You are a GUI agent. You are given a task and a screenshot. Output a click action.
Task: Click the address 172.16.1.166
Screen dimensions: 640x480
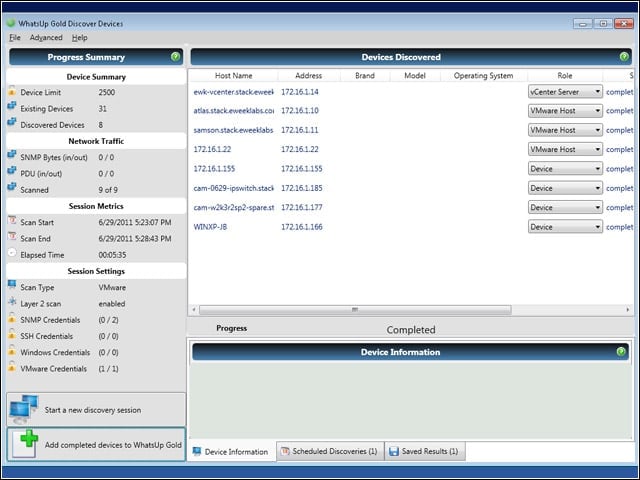(x=302, y=227)
